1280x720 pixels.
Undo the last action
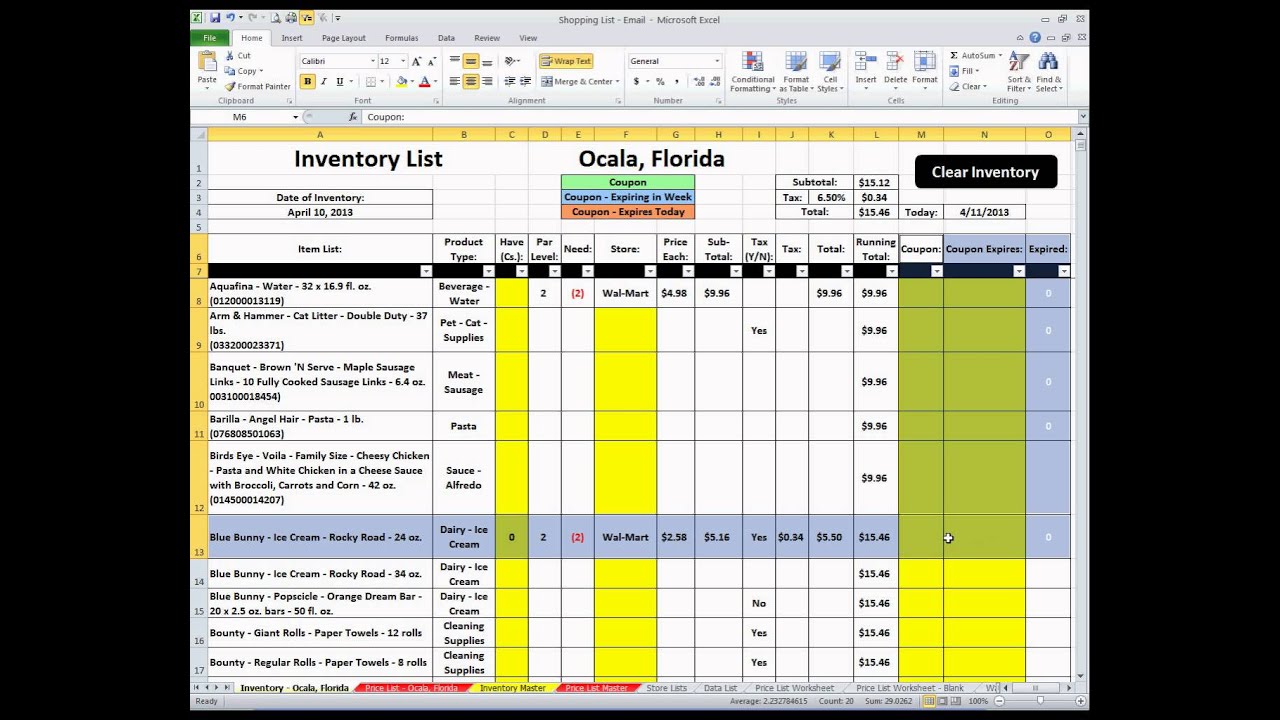point(230,18)
